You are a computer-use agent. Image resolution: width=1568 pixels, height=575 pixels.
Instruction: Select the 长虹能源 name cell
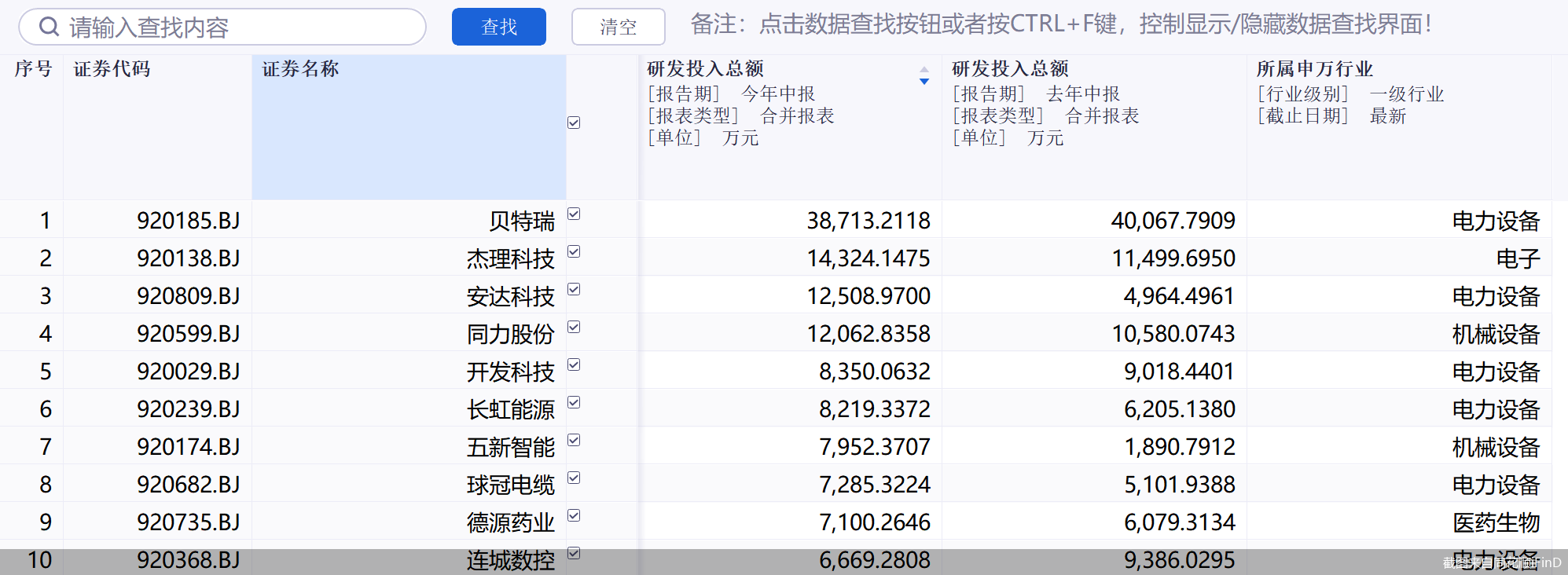coord(409,408)
